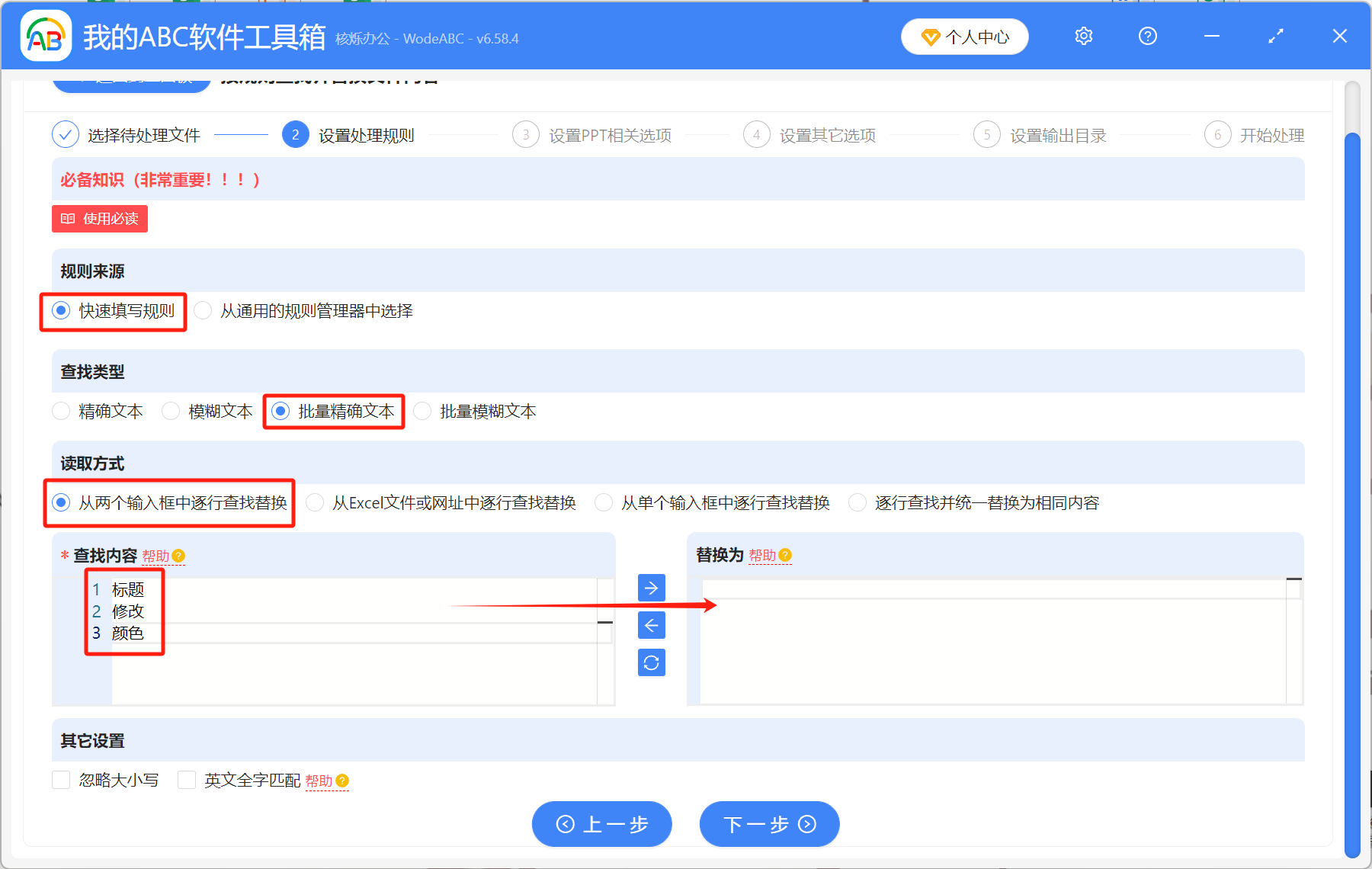Click the left arrow transfer icon
Screen dimensions: 1372x869
[650, 625]
